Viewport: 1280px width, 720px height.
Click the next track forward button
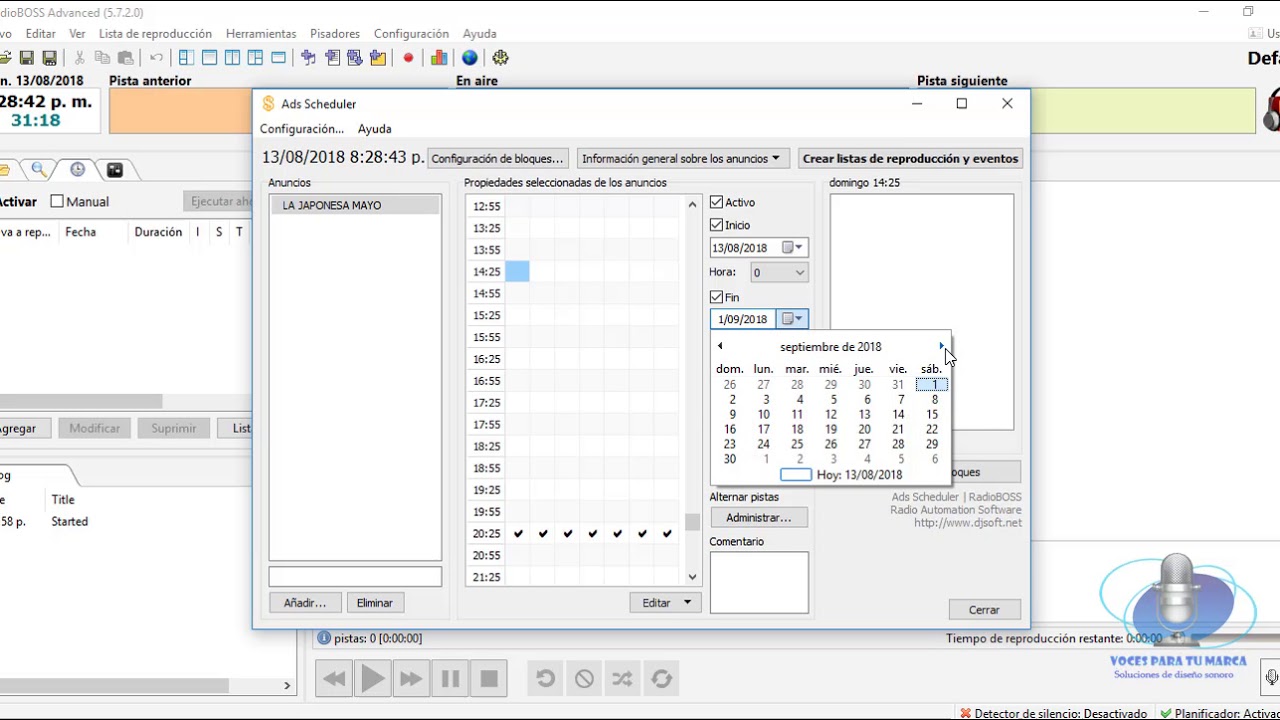pyautogui.click(x=411, y=679)
